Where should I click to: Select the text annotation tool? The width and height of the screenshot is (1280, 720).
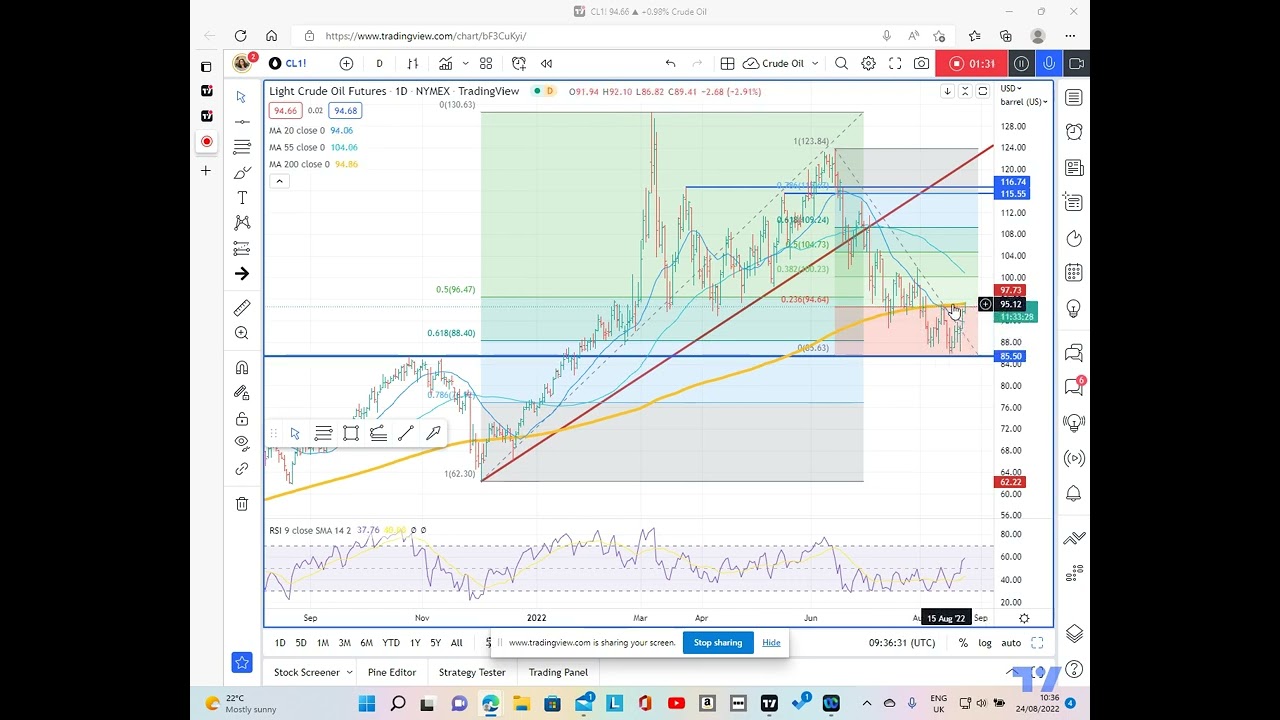click(241, 198)
